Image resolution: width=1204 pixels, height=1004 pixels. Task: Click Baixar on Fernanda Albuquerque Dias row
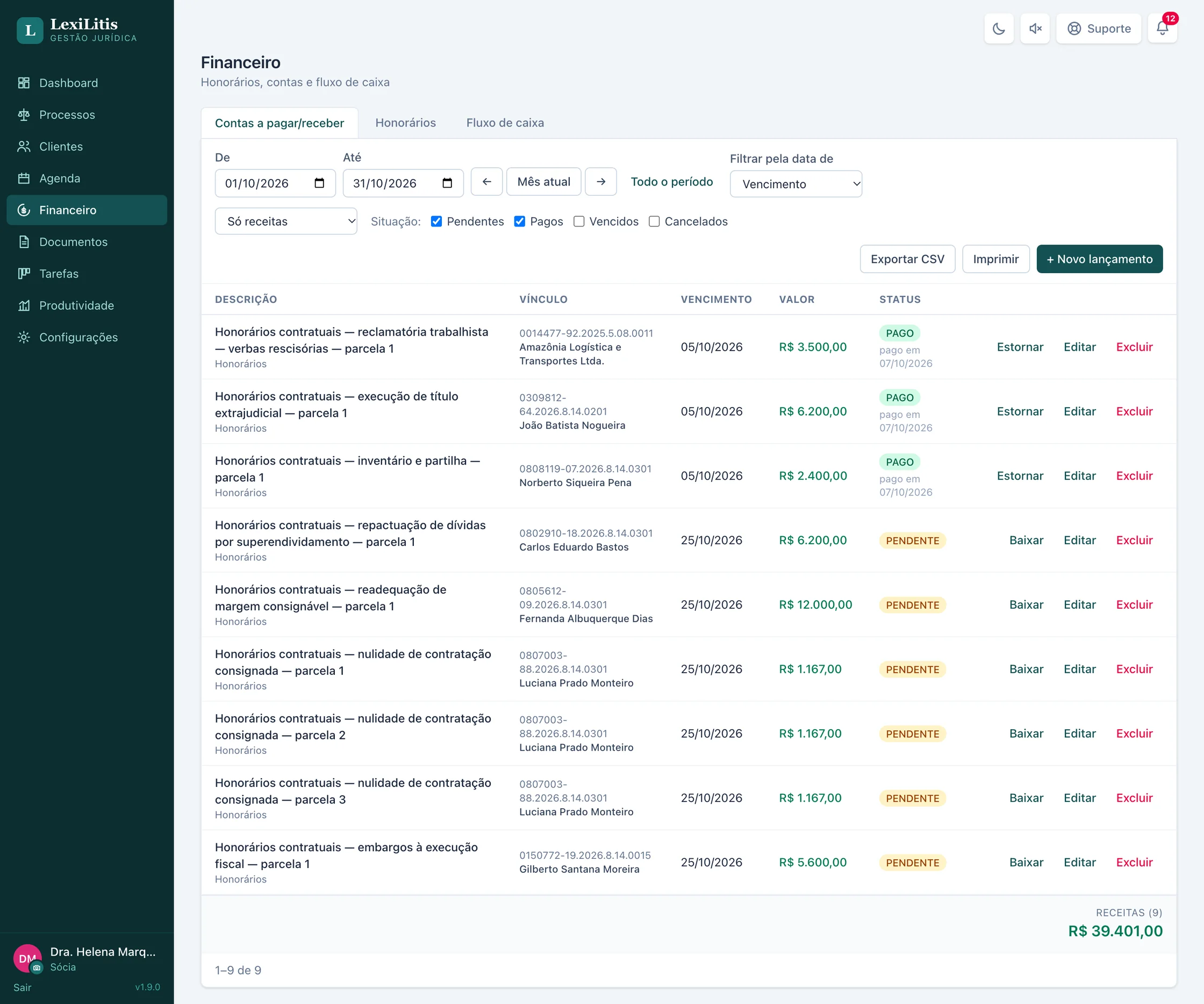click(1026, 604)
